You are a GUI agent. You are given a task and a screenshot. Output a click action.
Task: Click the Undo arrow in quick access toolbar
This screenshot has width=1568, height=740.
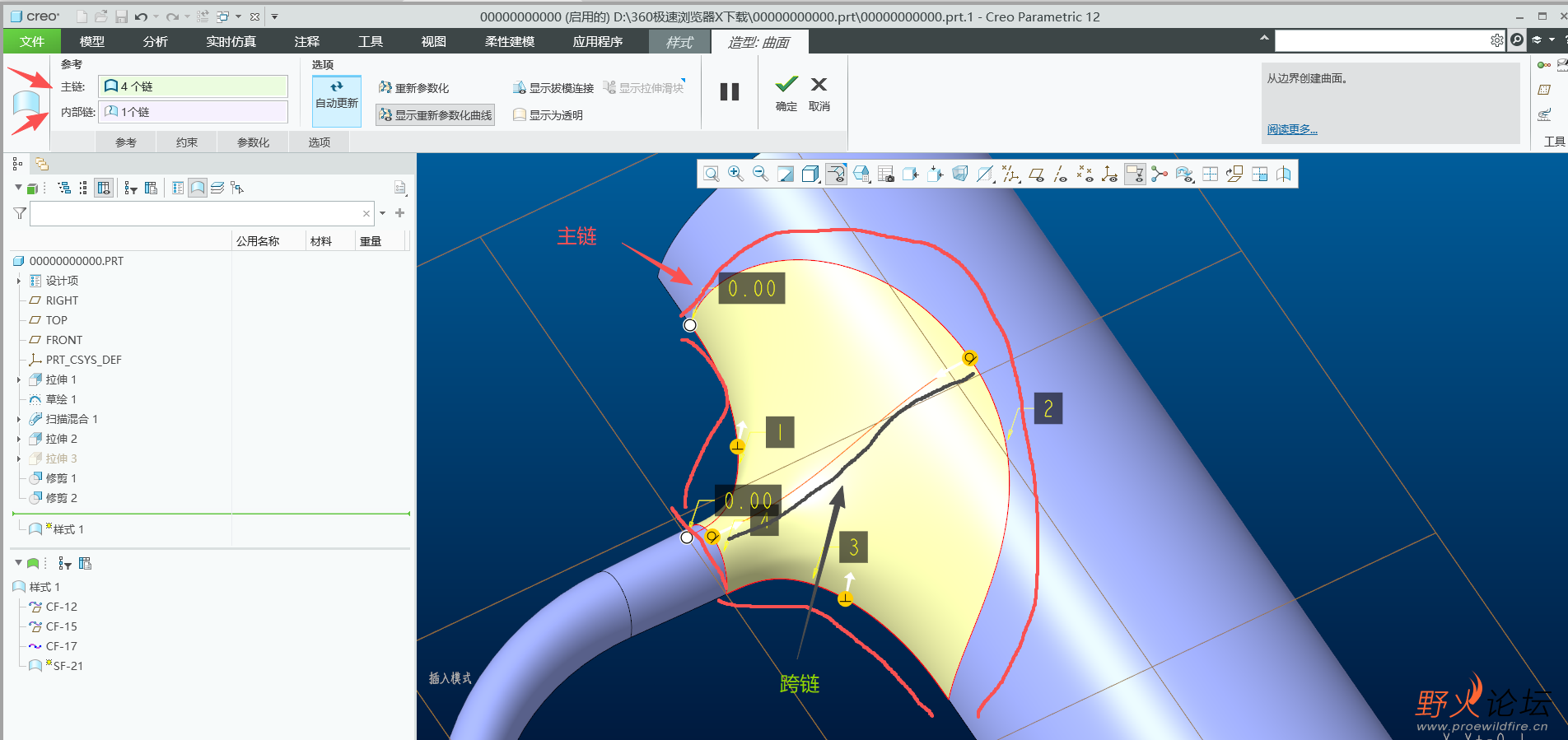[141, 16]
